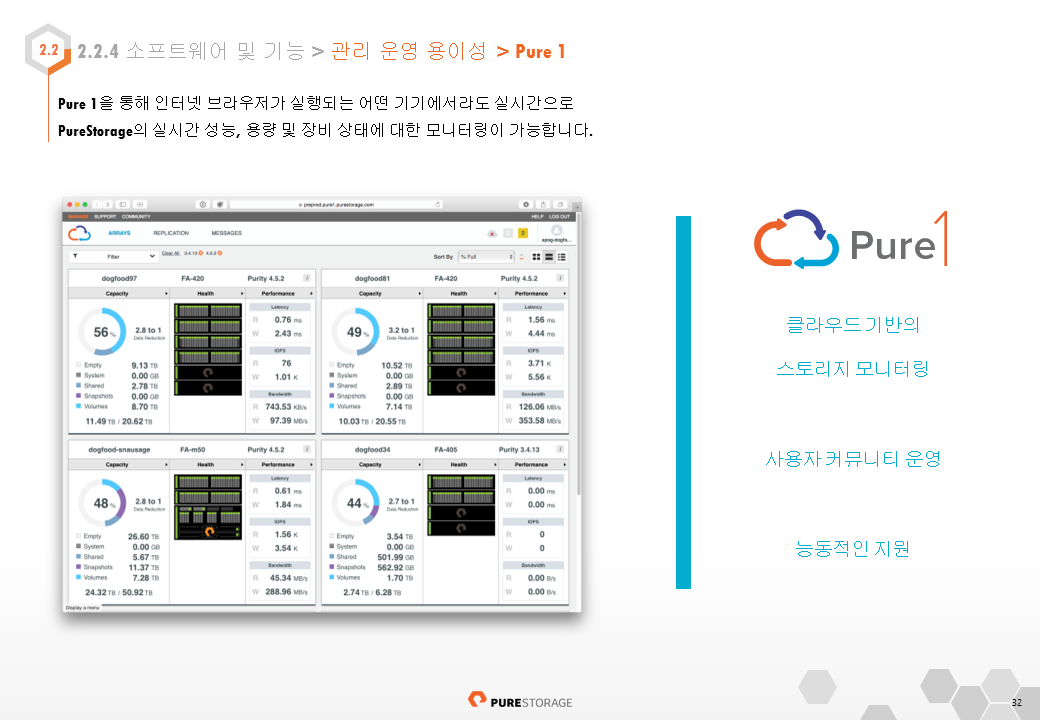Open info icon on dogfood34 card
Screen dimensions: 1040x720
click(x=560, y=449)
